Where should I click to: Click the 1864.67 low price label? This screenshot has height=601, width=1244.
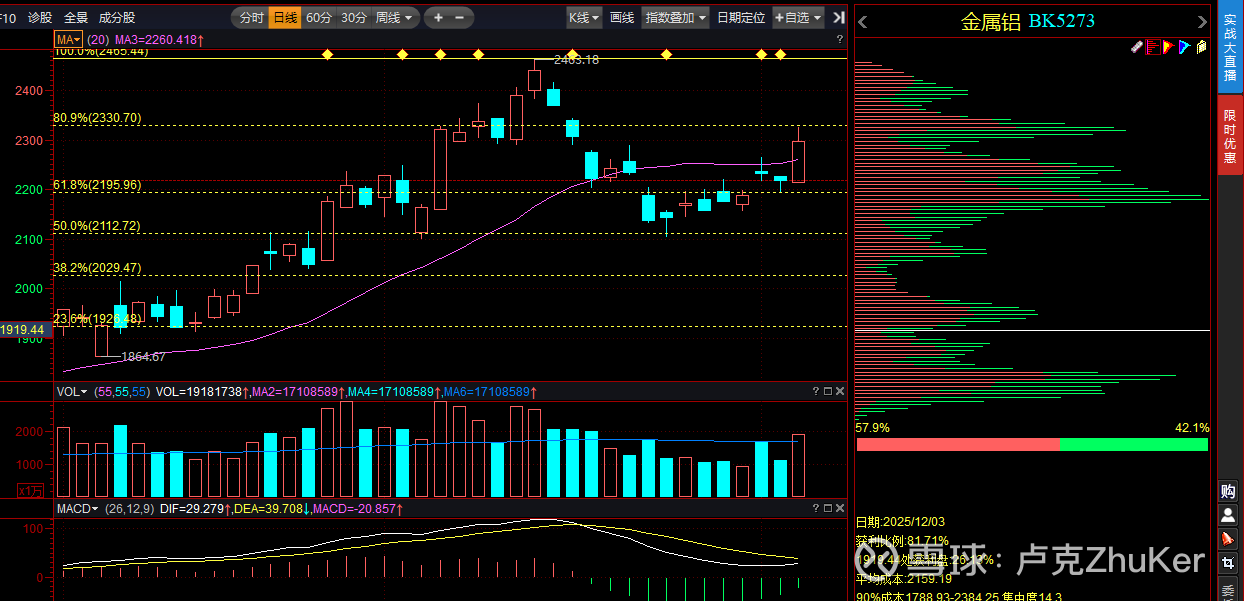pos(144,356)
